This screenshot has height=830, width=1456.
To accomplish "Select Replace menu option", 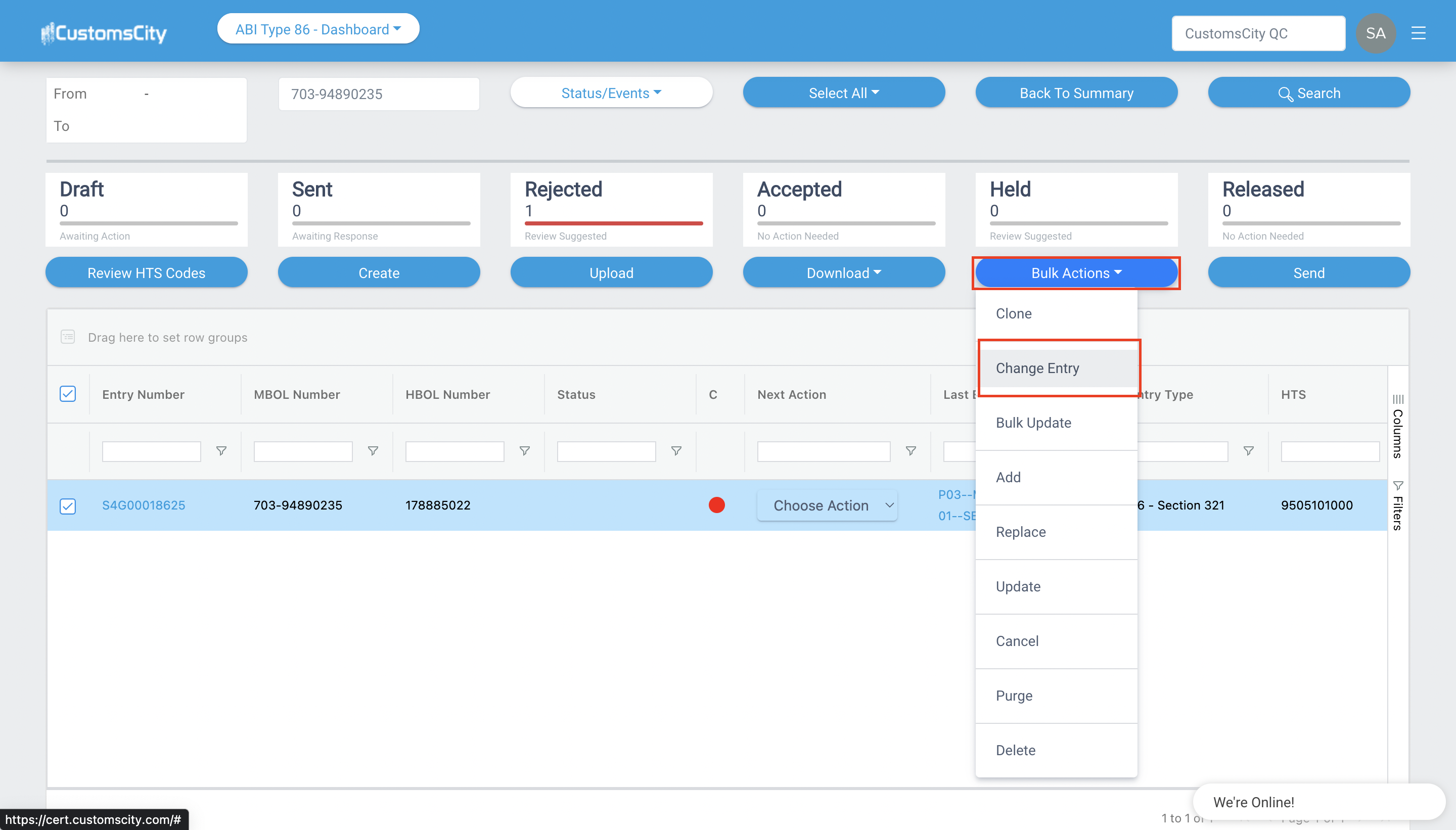I will tap(1057, 532).
